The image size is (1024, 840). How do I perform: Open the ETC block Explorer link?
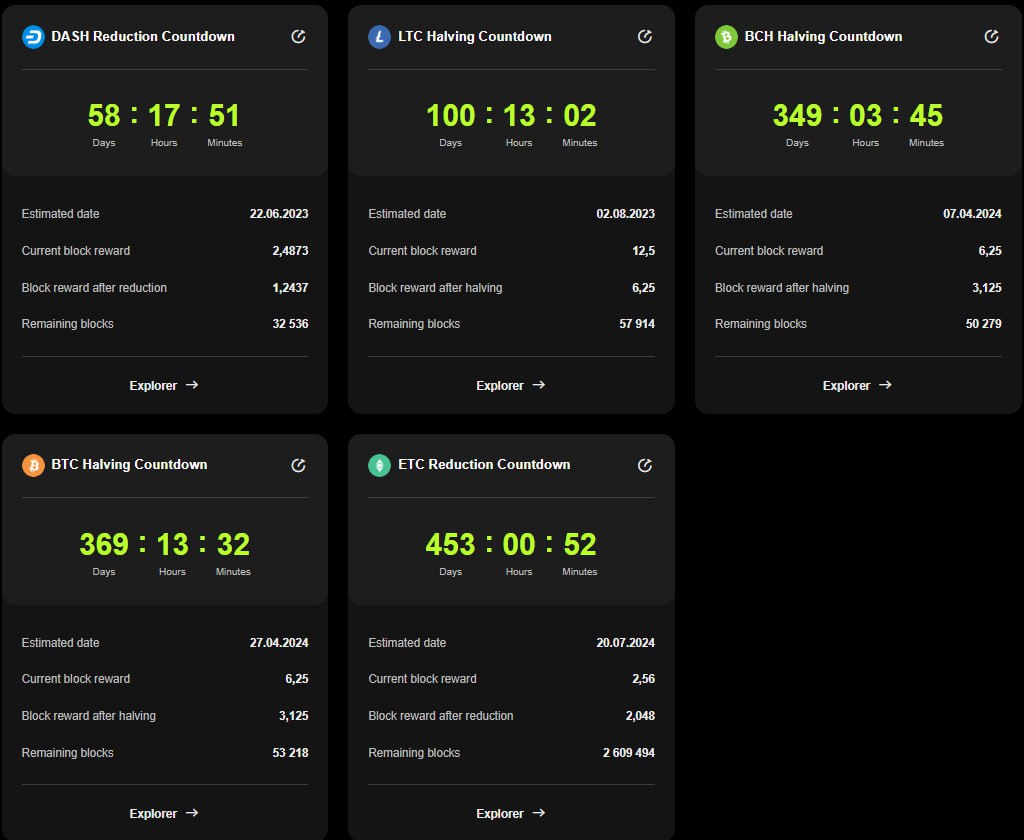pyautogui.click(x=510, y=813)
